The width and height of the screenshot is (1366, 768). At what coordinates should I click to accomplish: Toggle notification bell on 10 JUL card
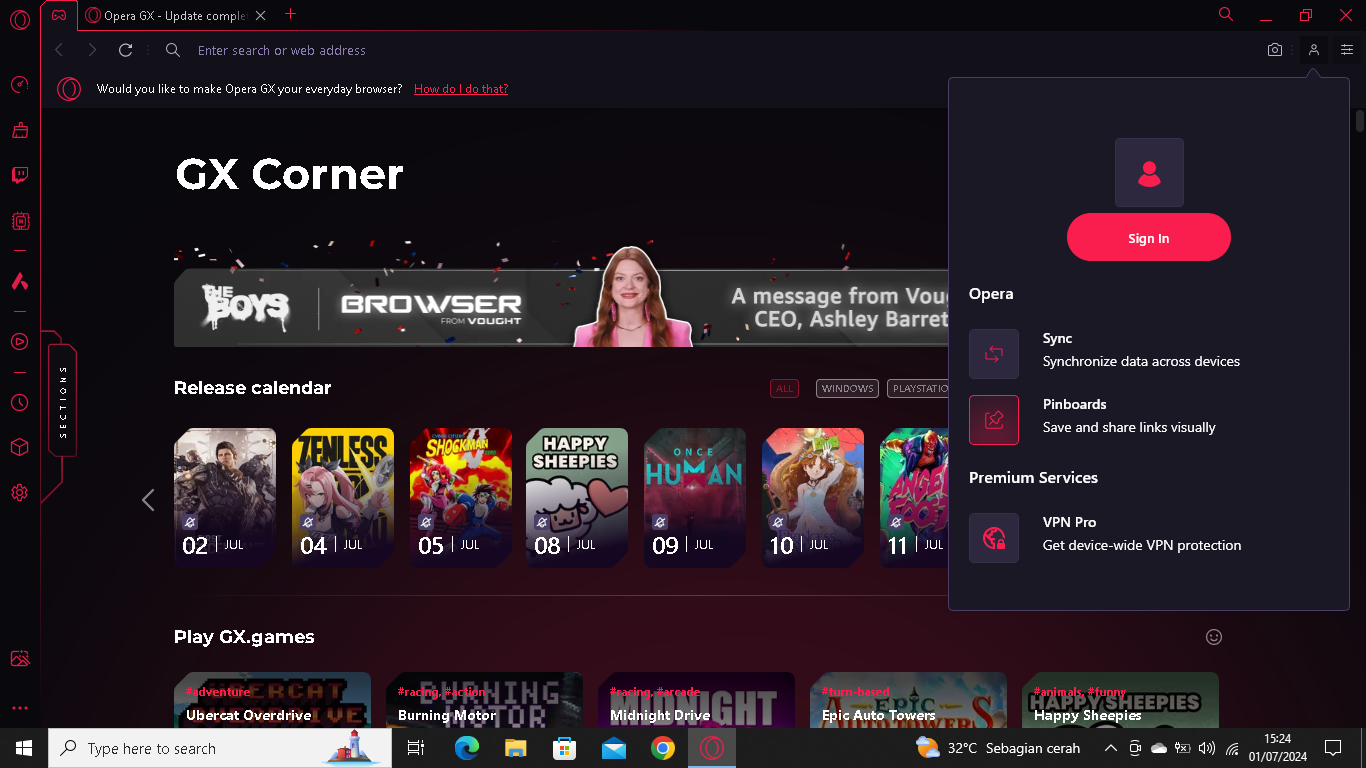[x=778, y=522]
